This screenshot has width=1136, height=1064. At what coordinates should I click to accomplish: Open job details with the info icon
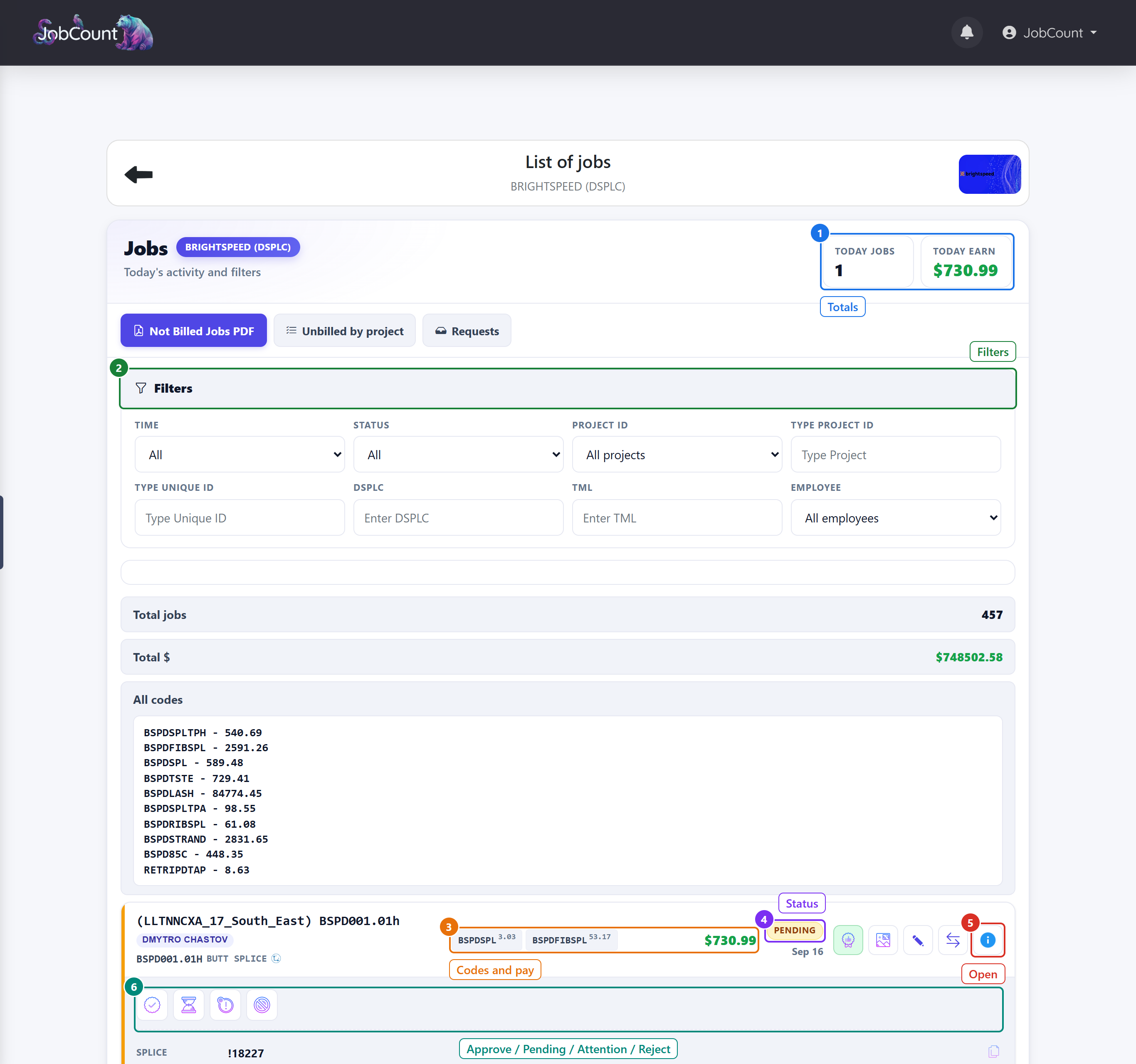988,940
